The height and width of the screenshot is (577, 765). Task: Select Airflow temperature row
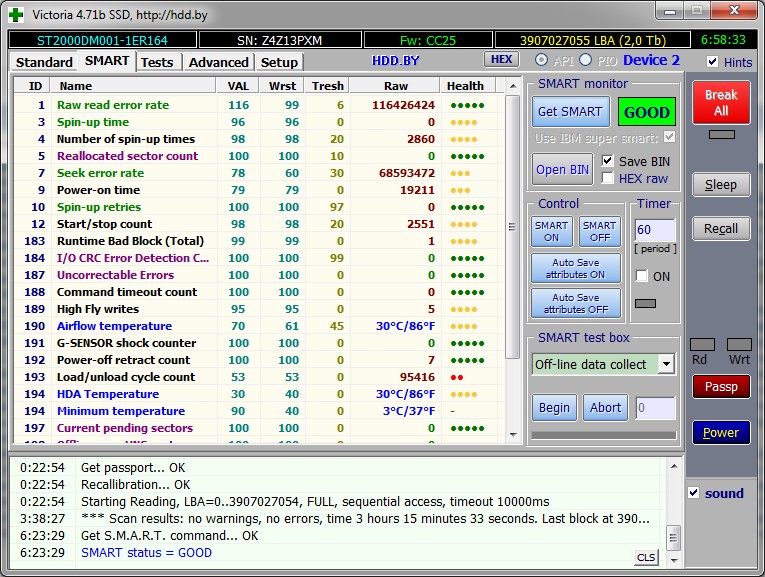pyautogui.click(x=259, y=326)
